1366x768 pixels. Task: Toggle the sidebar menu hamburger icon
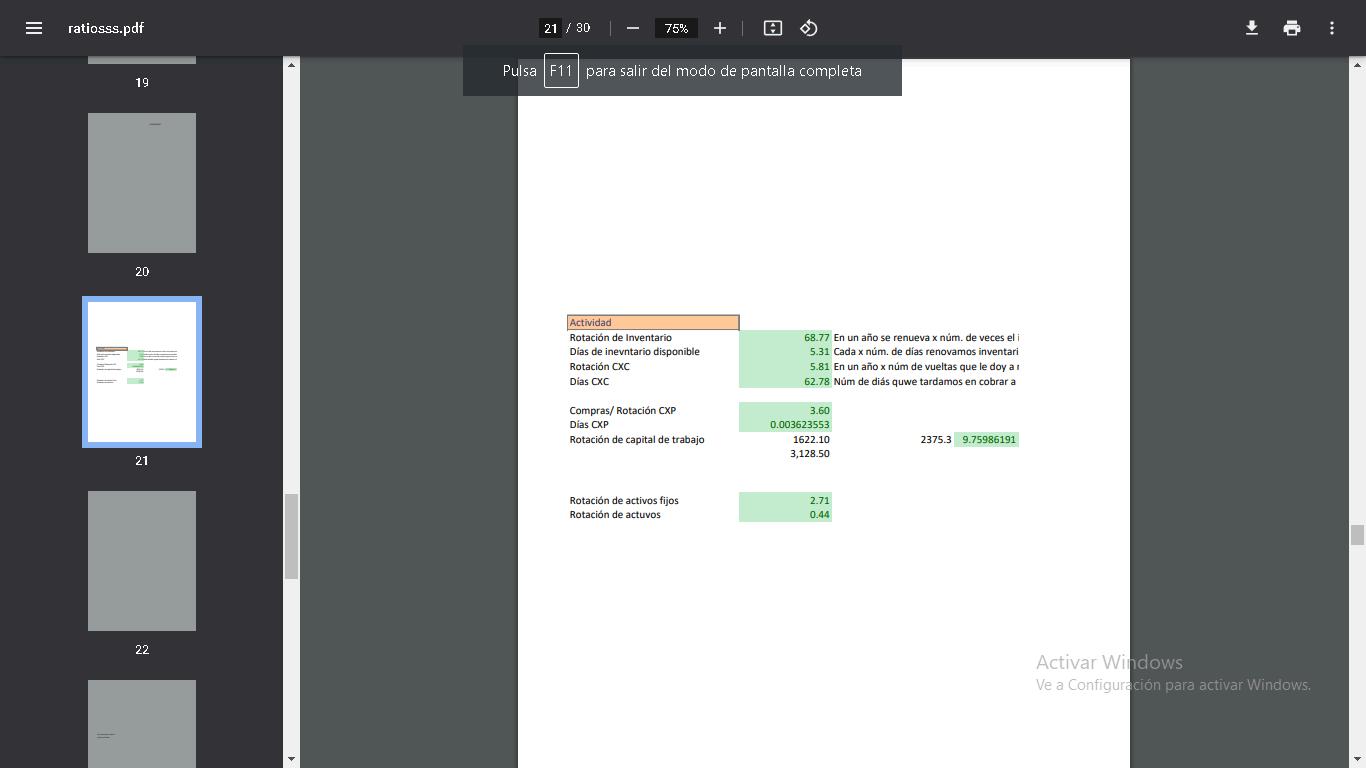[34, 28]
